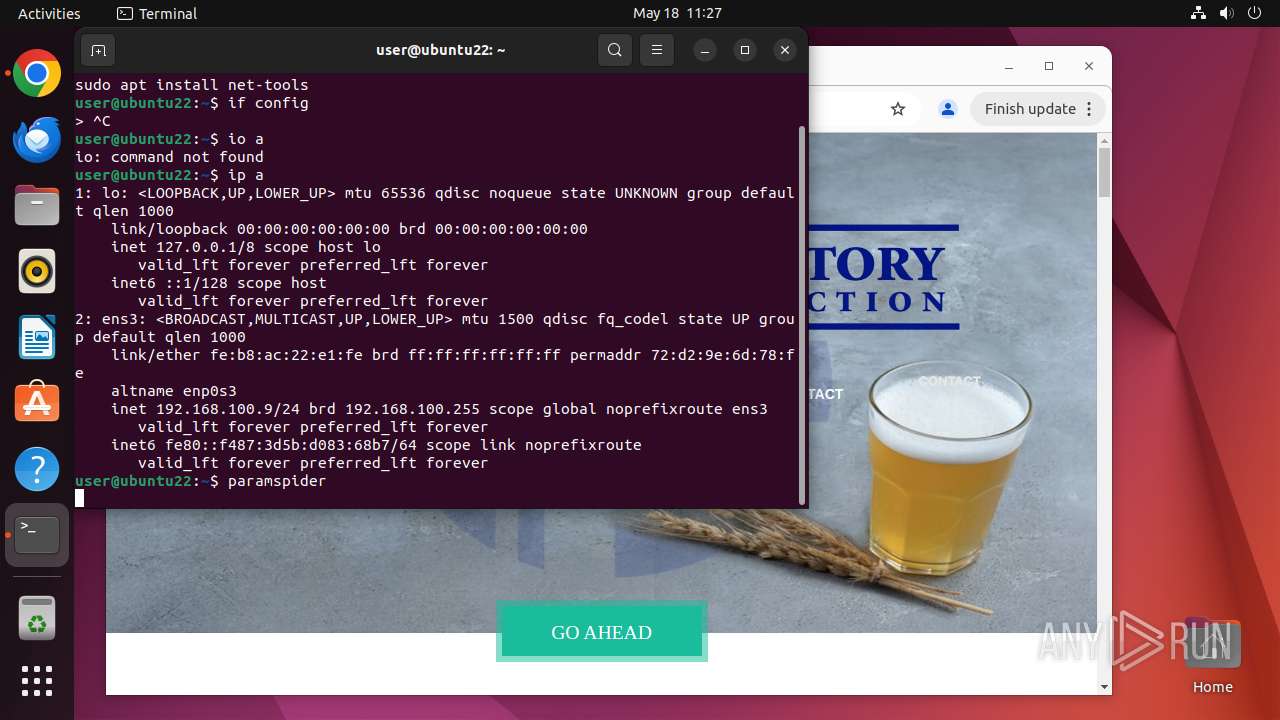This screenshot has width=1280, height=720.
Task: Click the Chrome page vertical scrollbar thumb
Action: (x=1104, y=172)
